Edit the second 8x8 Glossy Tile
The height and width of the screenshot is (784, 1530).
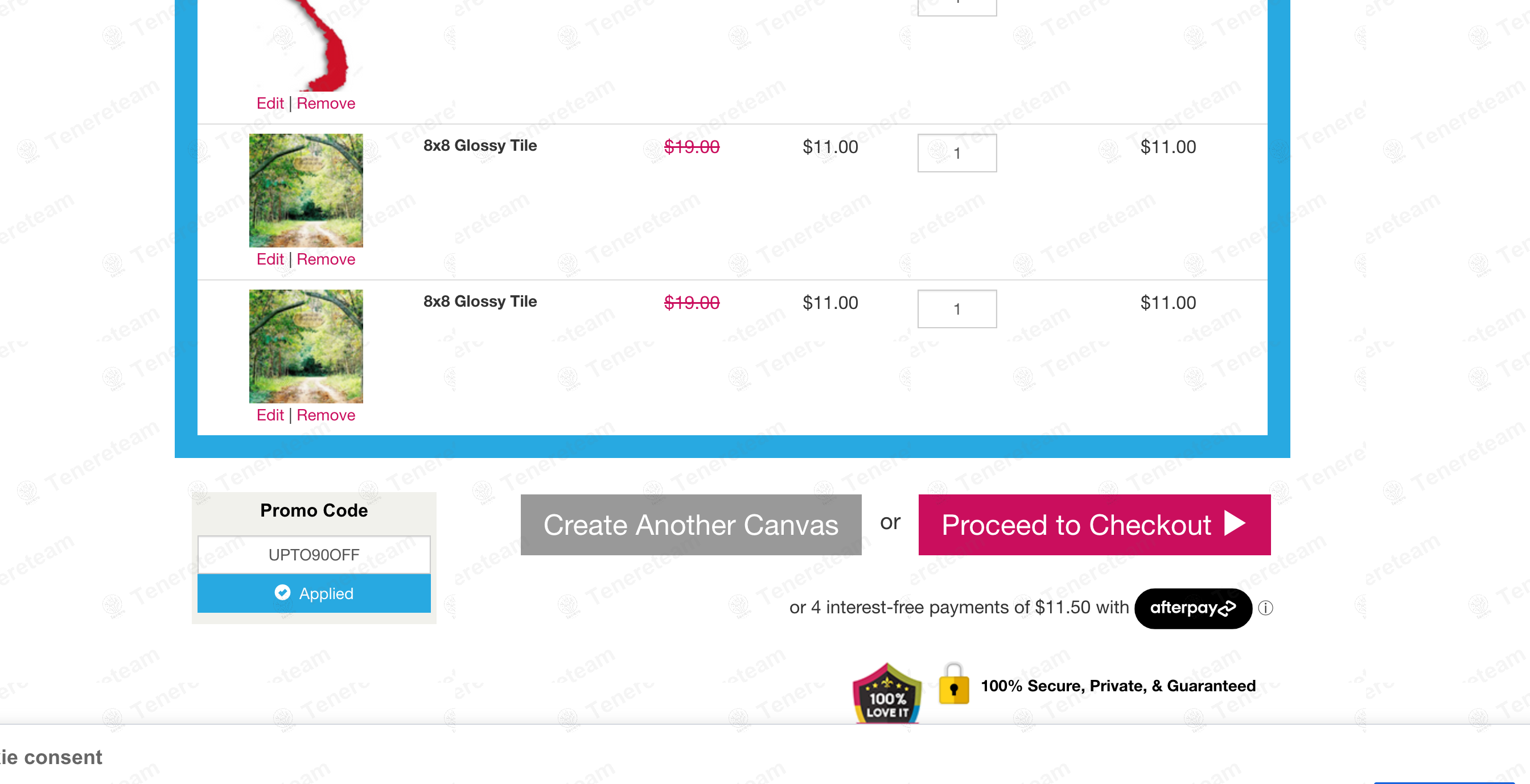[270, 415]
